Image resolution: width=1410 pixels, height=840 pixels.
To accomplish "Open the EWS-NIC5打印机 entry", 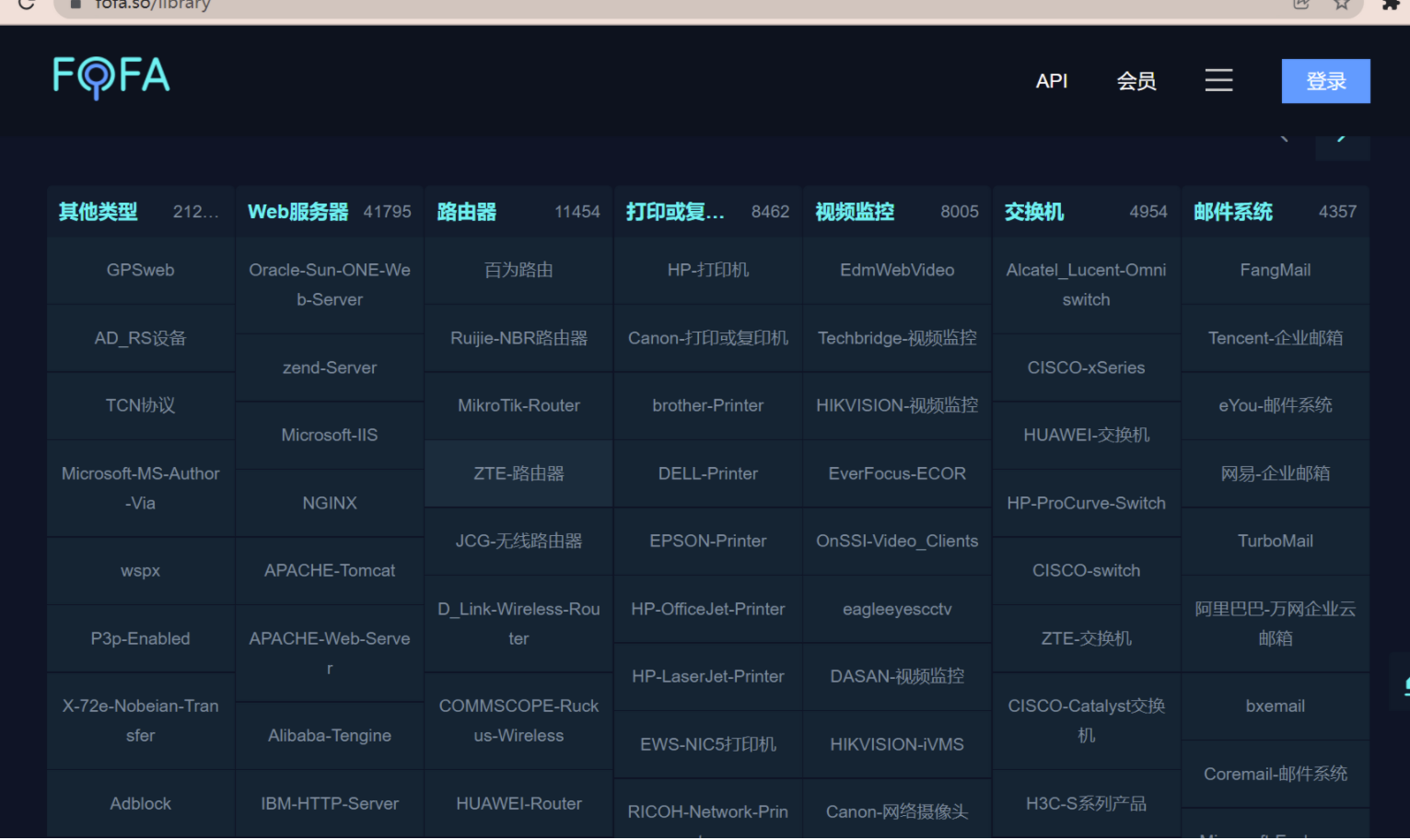I will [x=708, y=745].
